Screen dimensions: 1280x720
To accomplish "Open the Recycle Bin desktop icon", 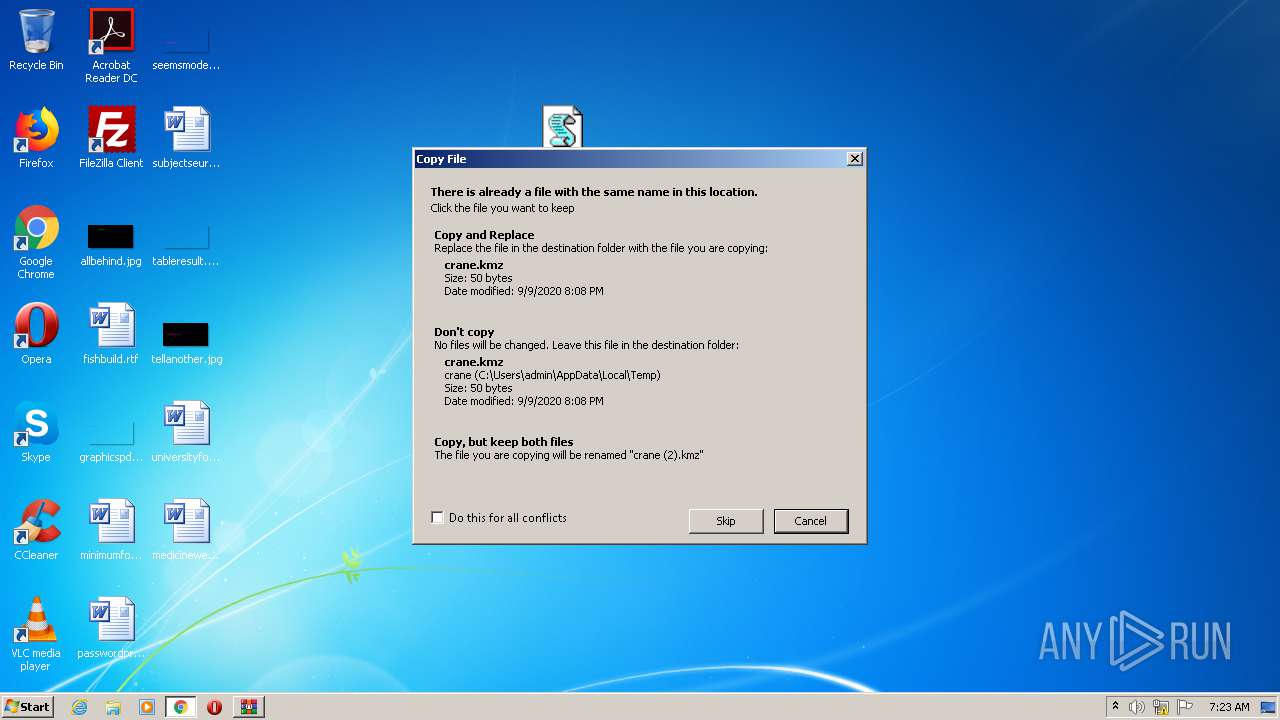I will click(36, 40).
